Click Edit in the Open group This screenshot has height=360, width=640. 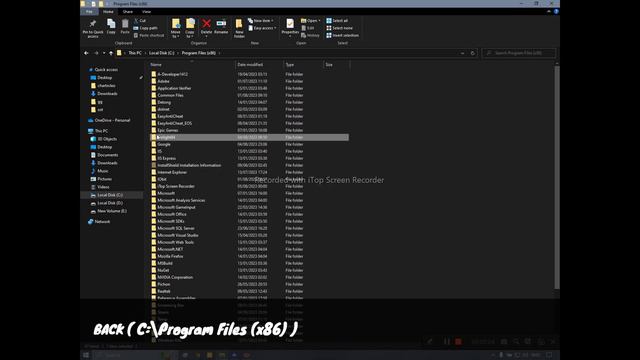(308, 28)
